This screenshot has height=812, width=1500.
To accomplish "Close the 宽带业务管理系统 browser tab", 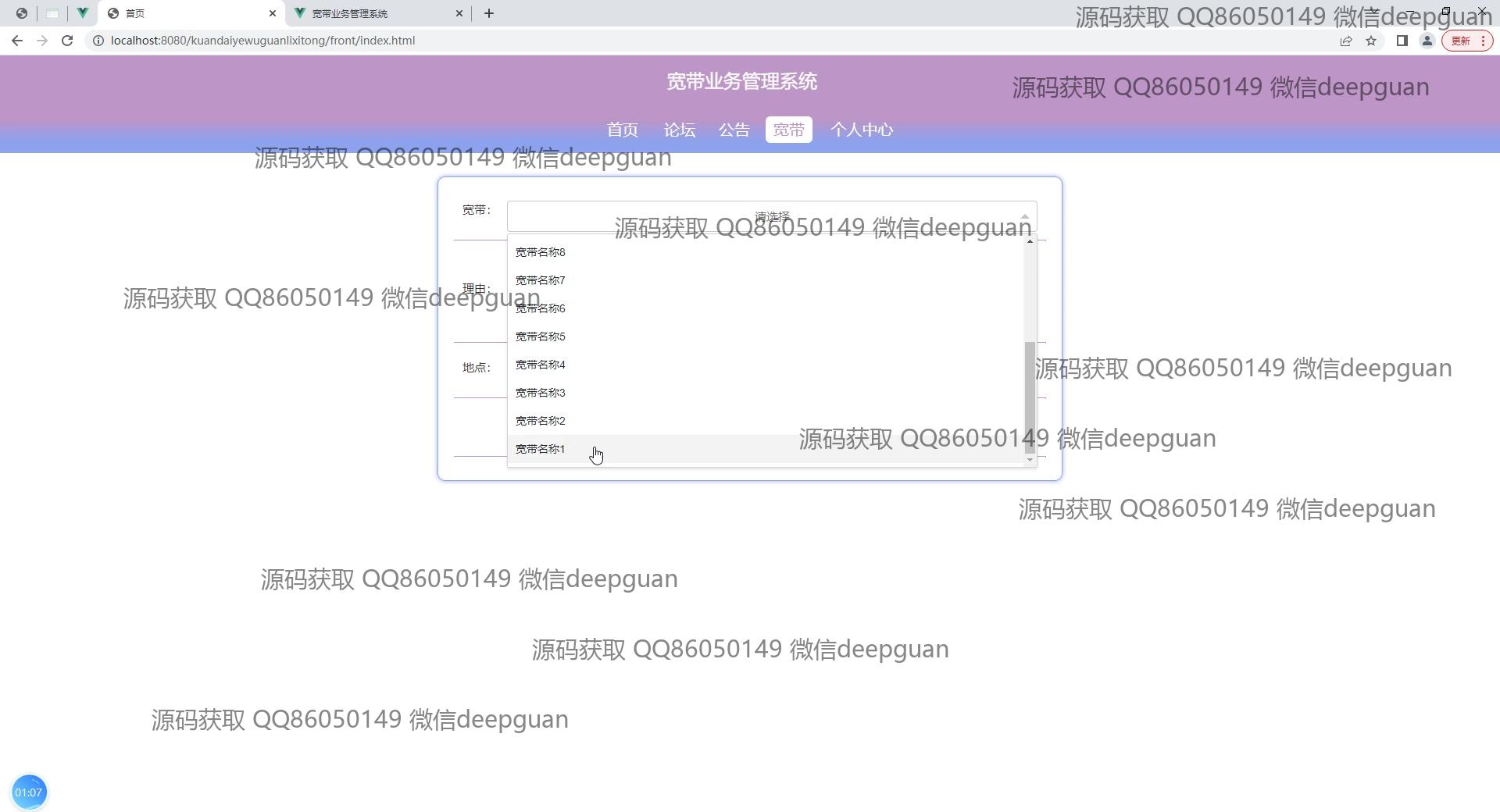I will click(x=459, y=13).
